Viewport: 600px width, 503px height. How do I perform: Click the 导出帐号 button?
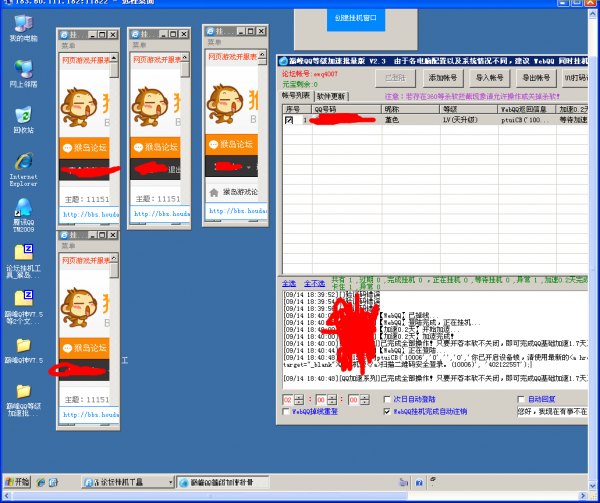[x=536, y=78]
